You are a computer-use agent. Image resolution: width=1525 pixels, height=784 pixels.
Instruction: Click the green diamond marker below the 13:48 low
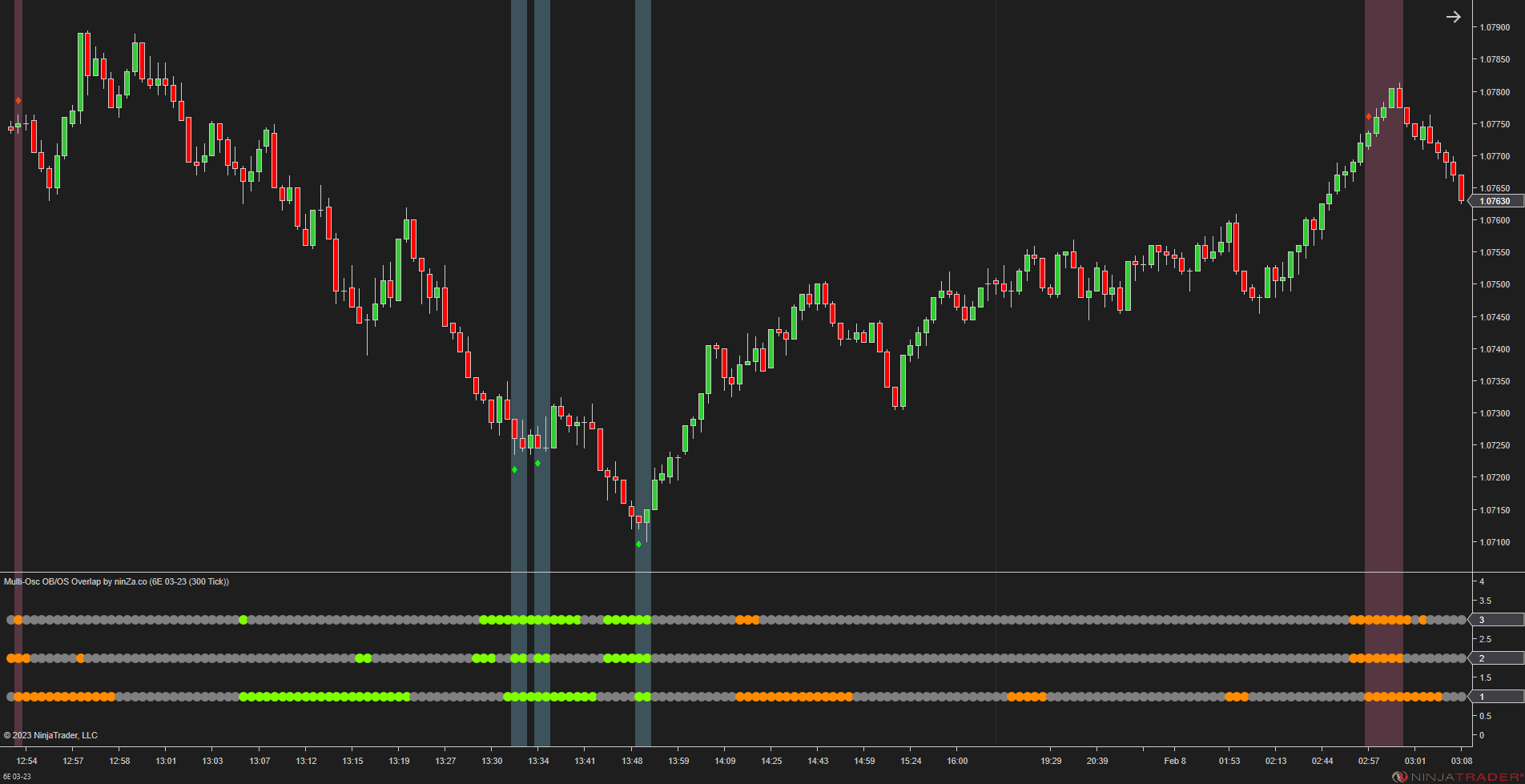pos(638,543)
